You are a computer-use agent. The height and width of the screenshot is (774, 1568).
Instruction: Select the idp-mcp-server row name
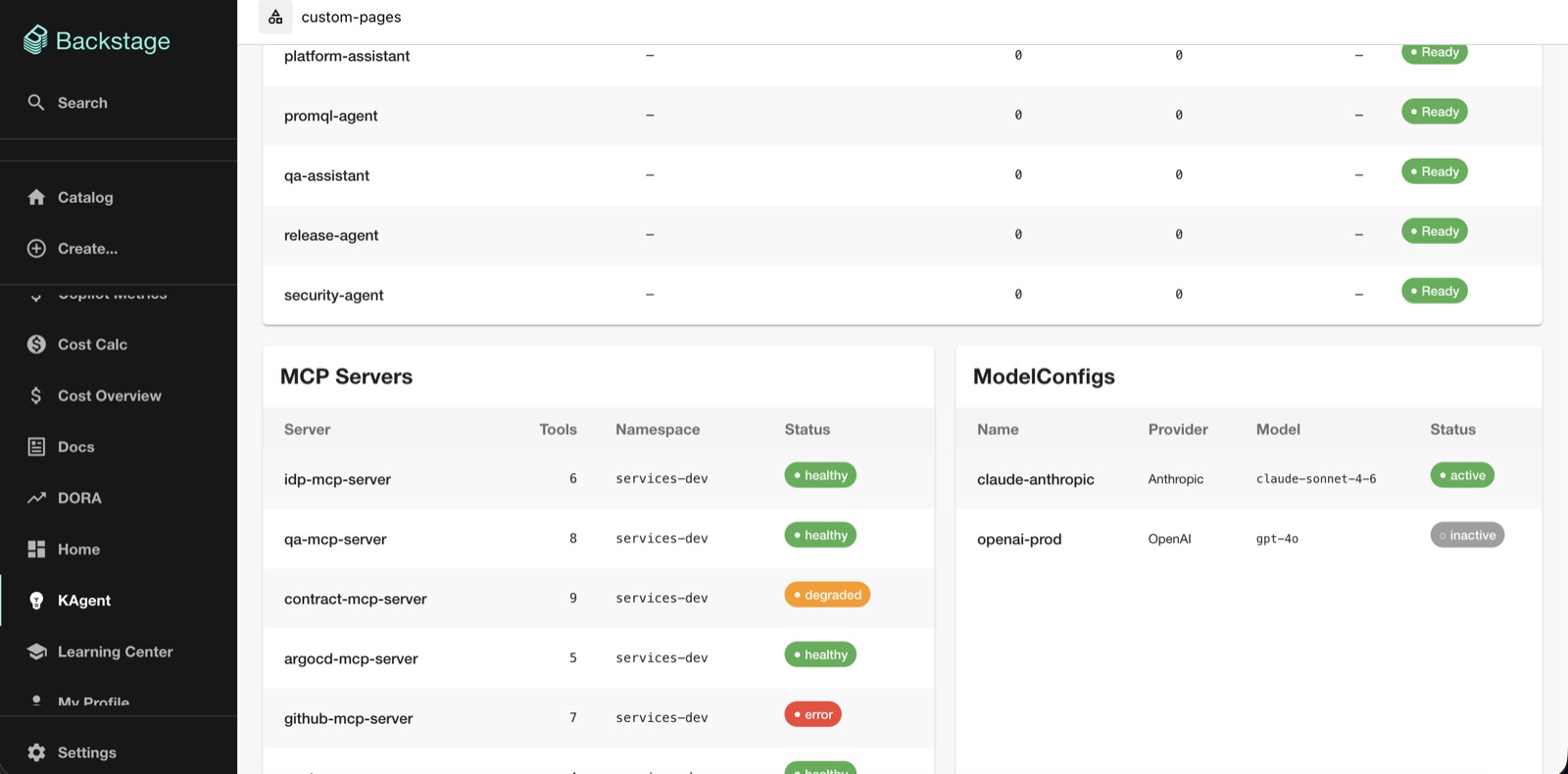pyautogui.click(x=337, y=479)
